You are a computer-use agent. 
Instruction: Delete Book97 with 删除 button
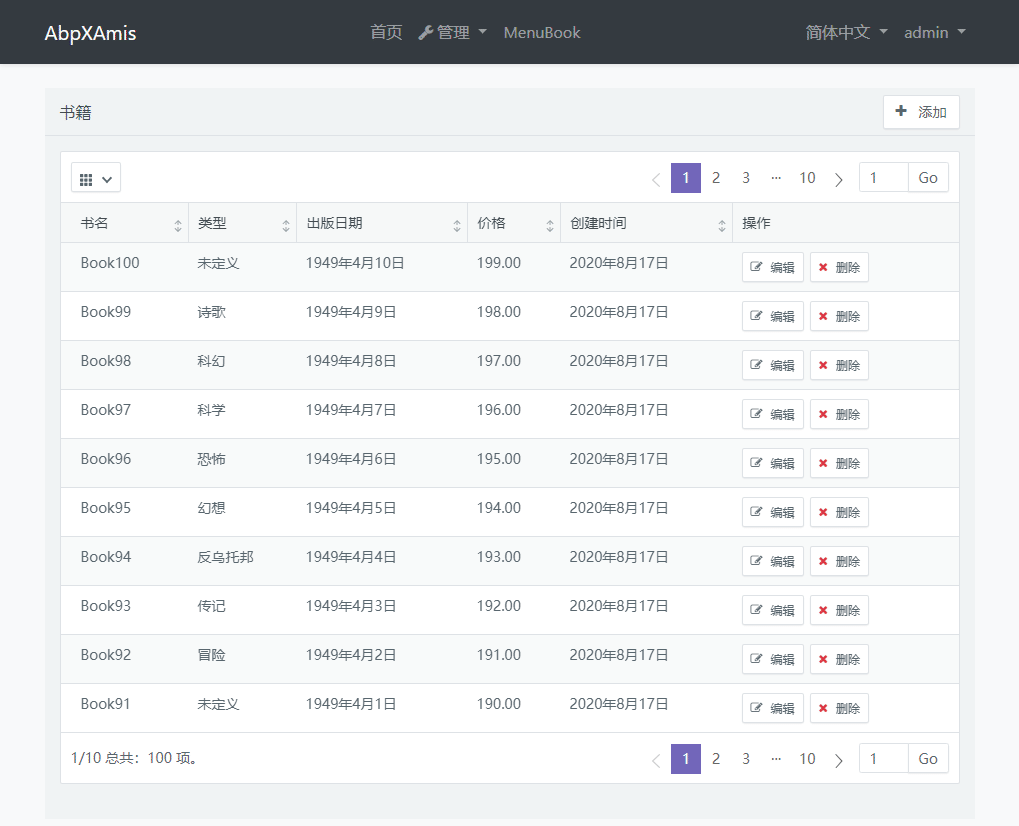839,414
